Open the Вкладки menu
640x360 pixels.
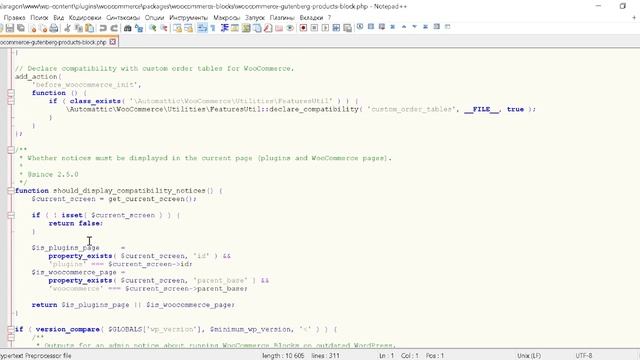pos(311,18)
